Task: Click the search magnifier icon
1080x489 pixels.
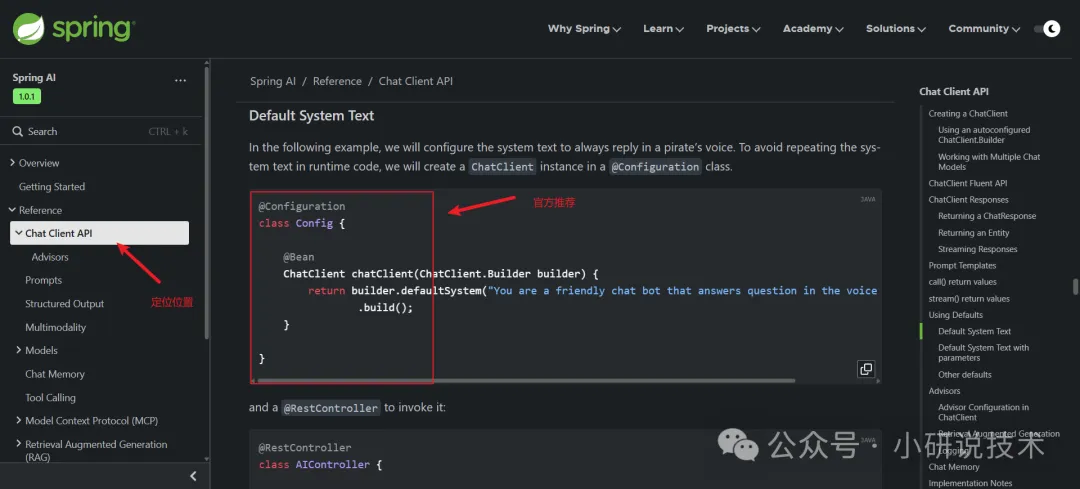Action: [x=18, y=132]
